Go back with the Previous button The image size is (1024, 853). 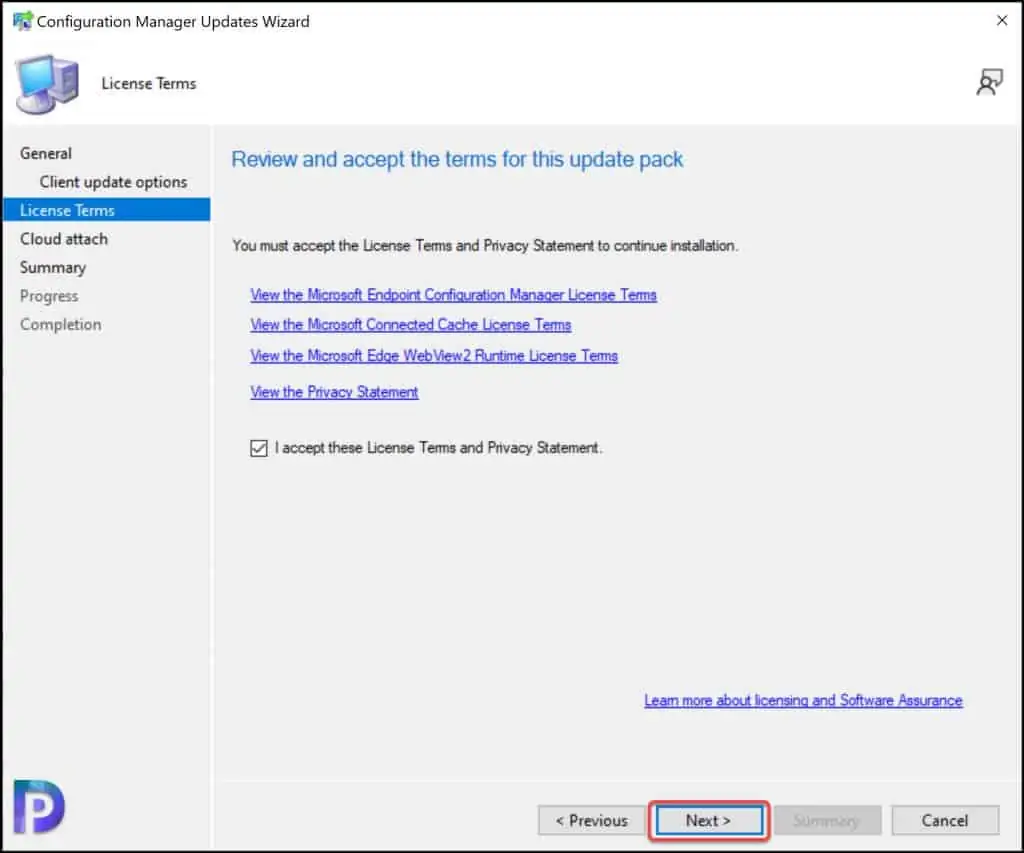(592, 820)
